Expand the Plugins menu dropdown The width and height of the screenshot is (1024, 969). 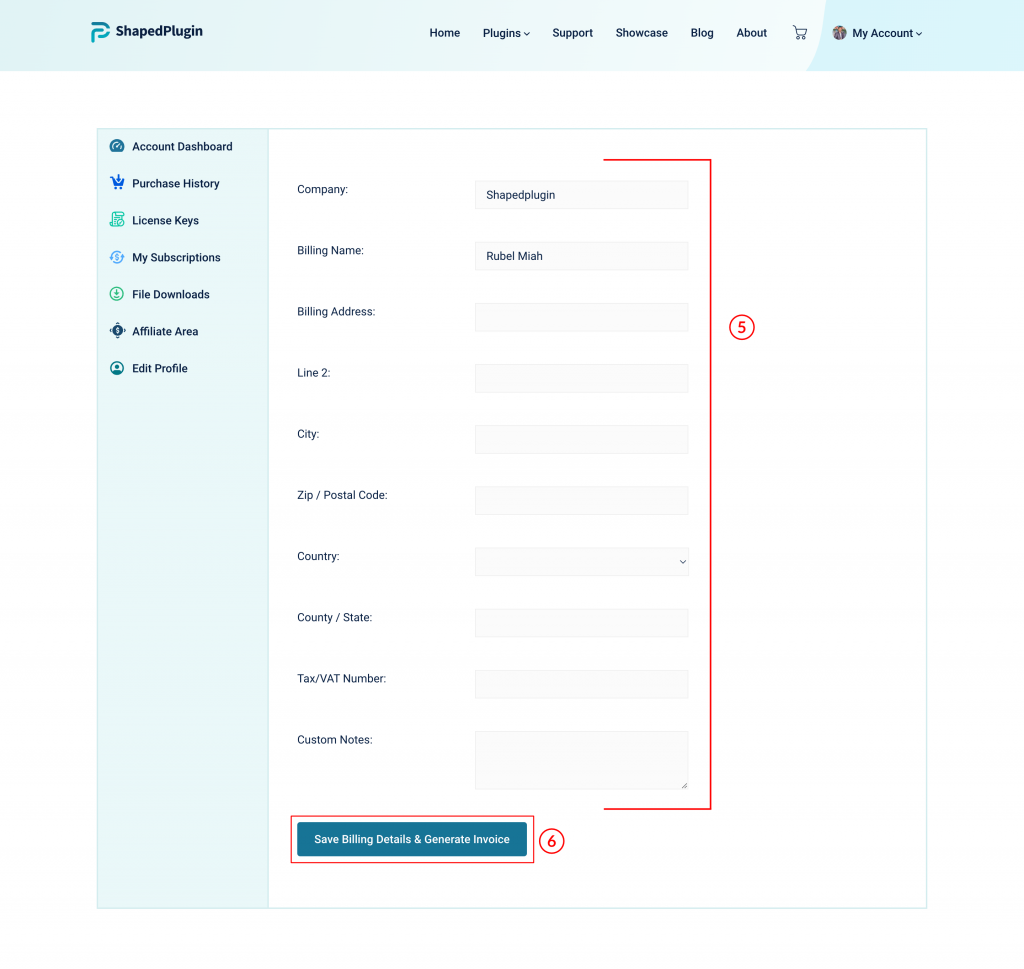point(506,33)
